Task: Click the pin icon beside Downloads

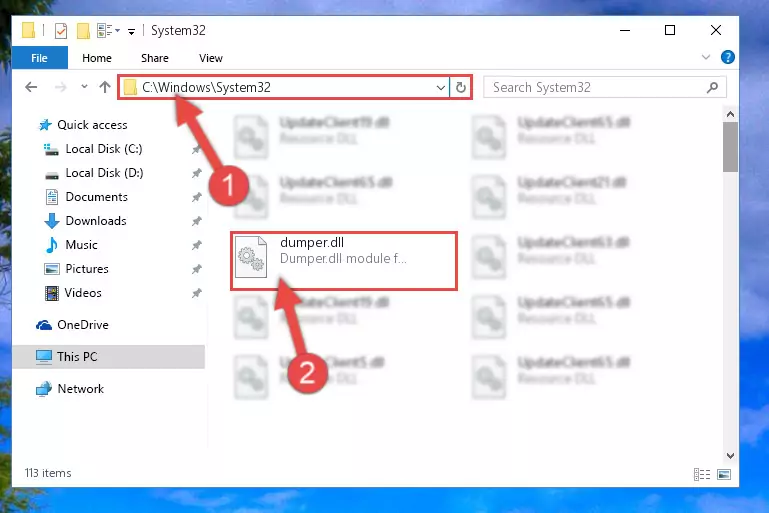Action: click(x=196, y=221)
